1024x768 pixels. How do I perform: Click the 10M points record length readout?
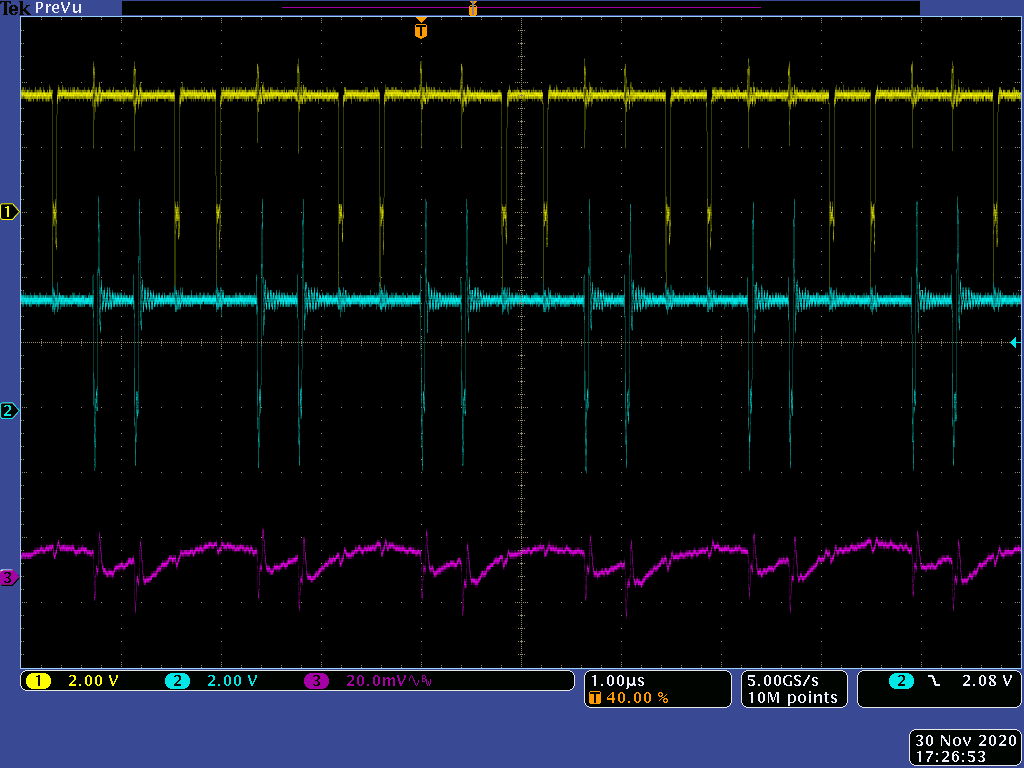click(792, 697)
